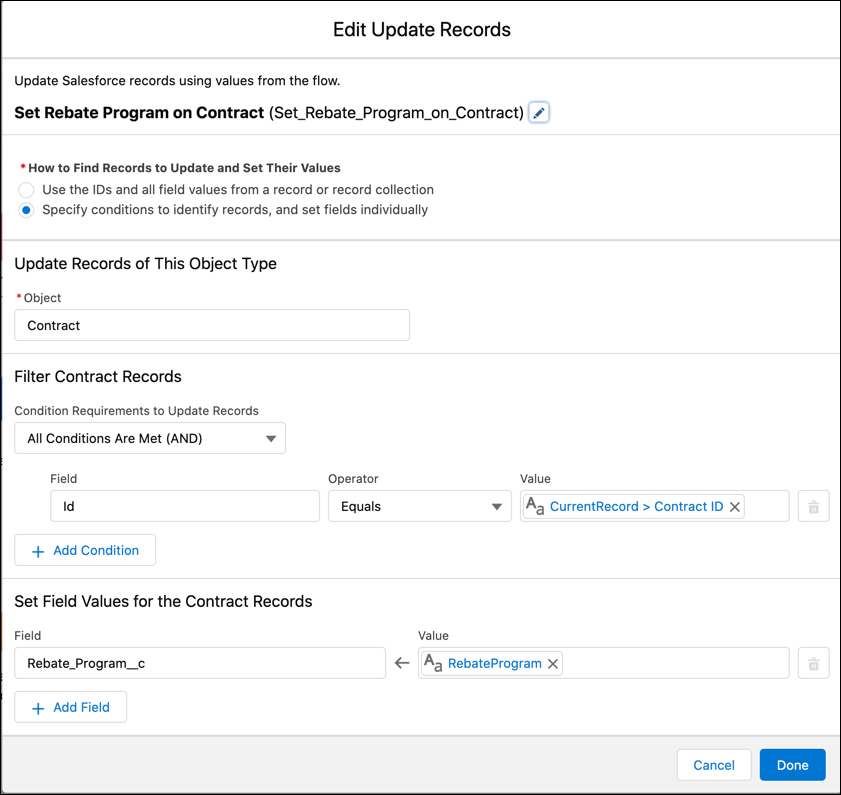The image size is (841, 795).
Task: Click the pencil icon to edit element label
Action: 538,113
